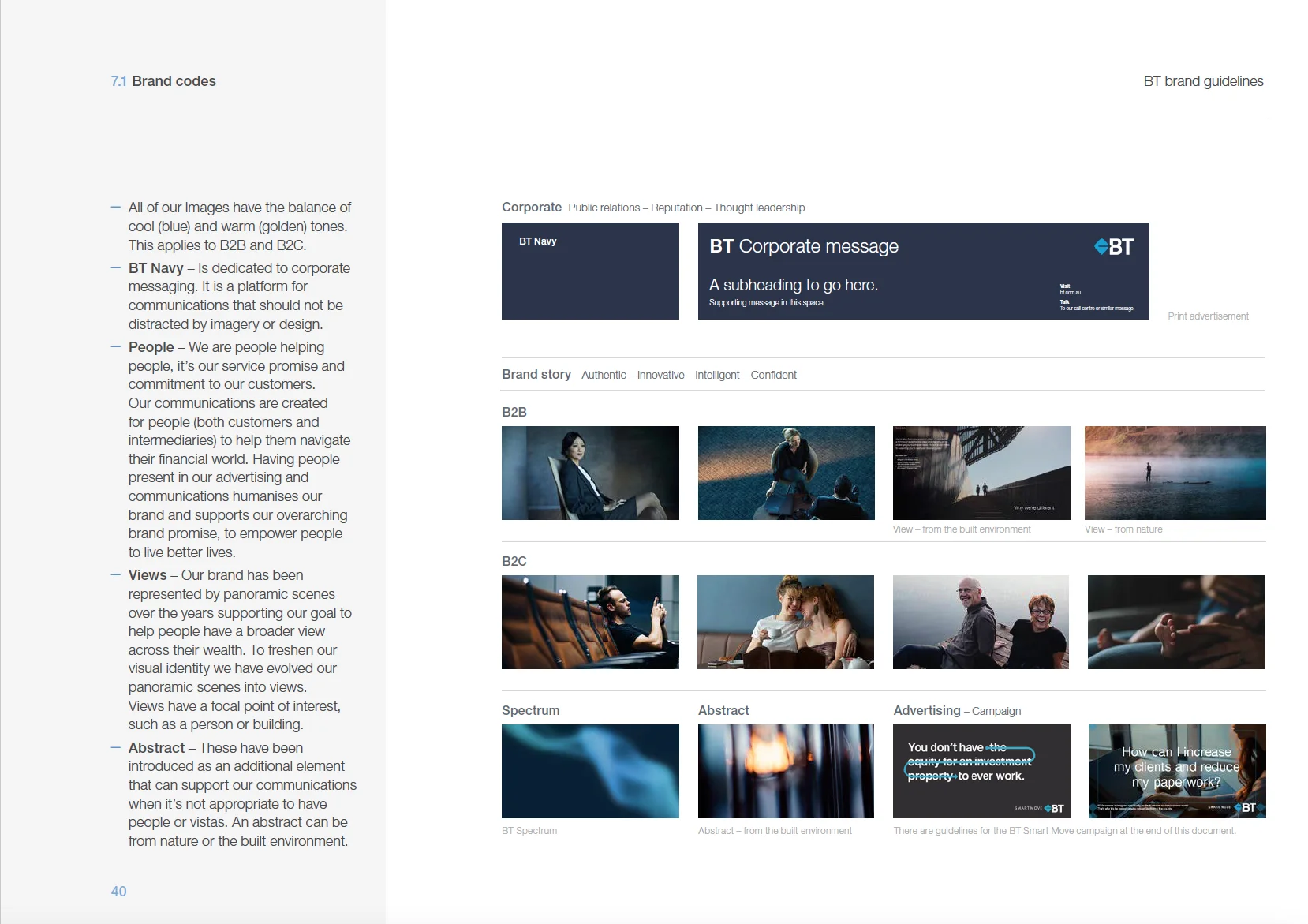1308x924 pixels.
Task: Select "Public relations – Reputation – Thought leadership" text
Action: [x=686, y=208]
